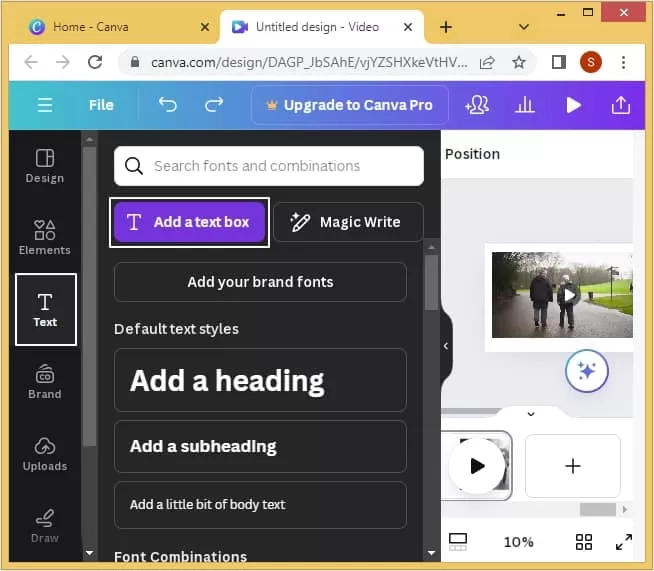Open the analytics bar chart icon

[x=525, y=105]
